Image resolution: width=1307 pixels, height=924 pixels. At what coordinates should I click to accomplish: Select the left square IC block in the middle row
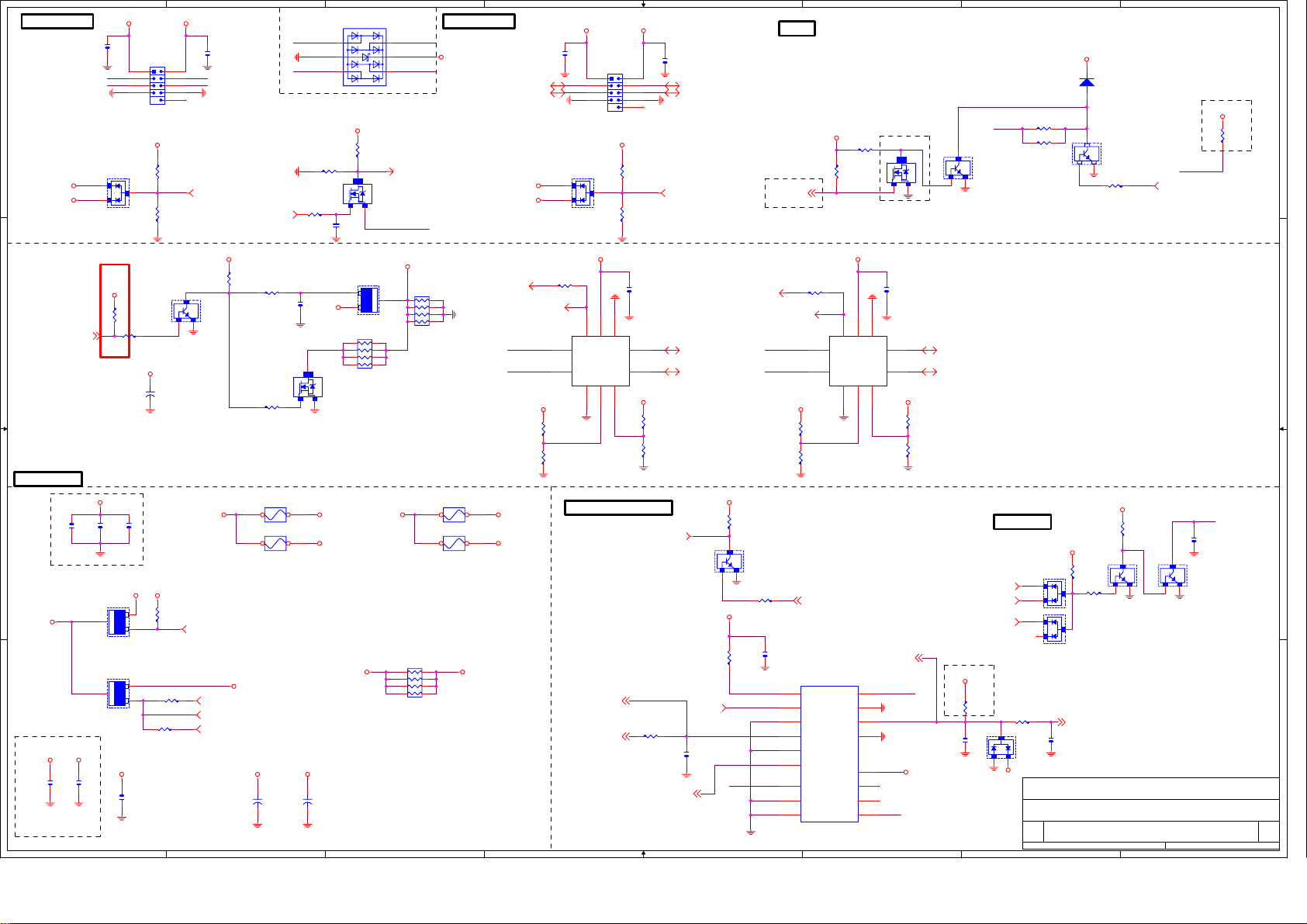pos(600,361)
